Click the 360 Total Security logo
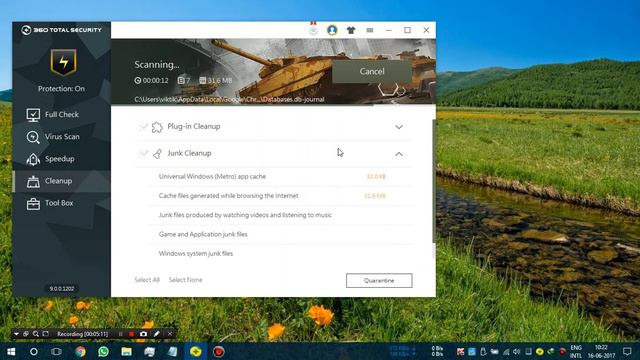 (61, 30)
